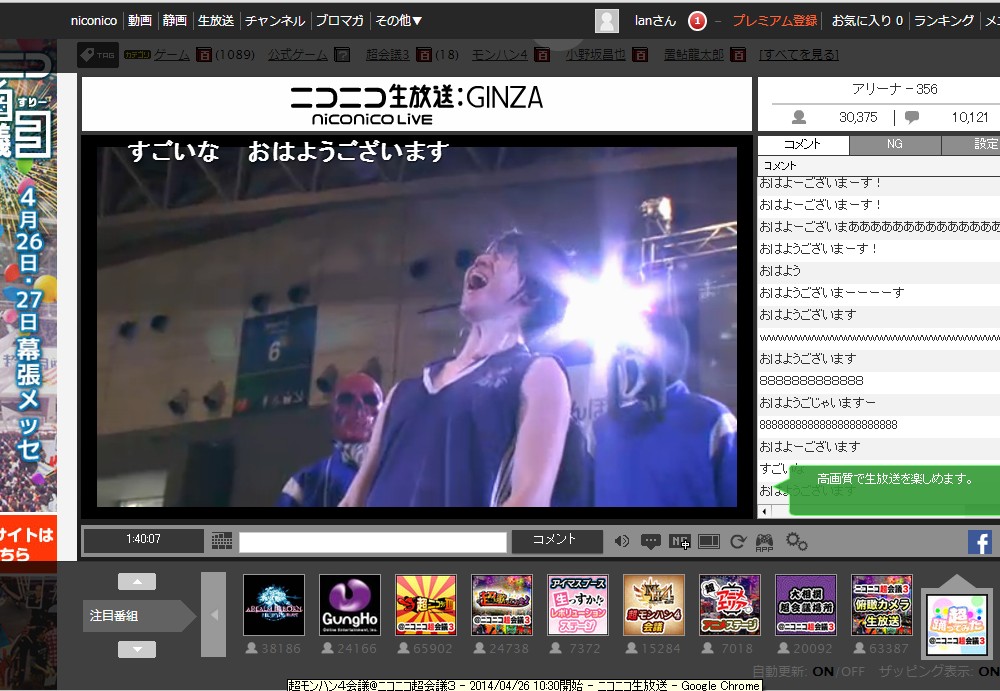The height and width of the screenshot is (691, 1000).
Task: Turn auto update ON
Action: [x=823, y=671]
